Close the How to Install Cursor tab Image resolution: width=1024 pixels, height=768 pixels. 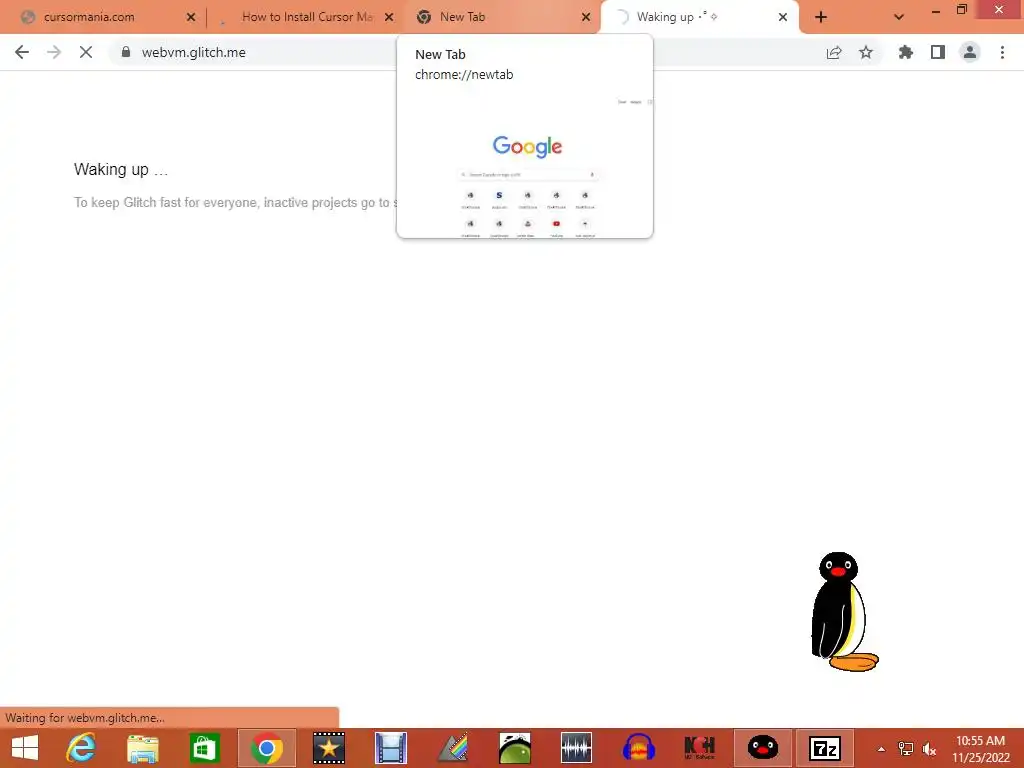[x=389, y=17]
